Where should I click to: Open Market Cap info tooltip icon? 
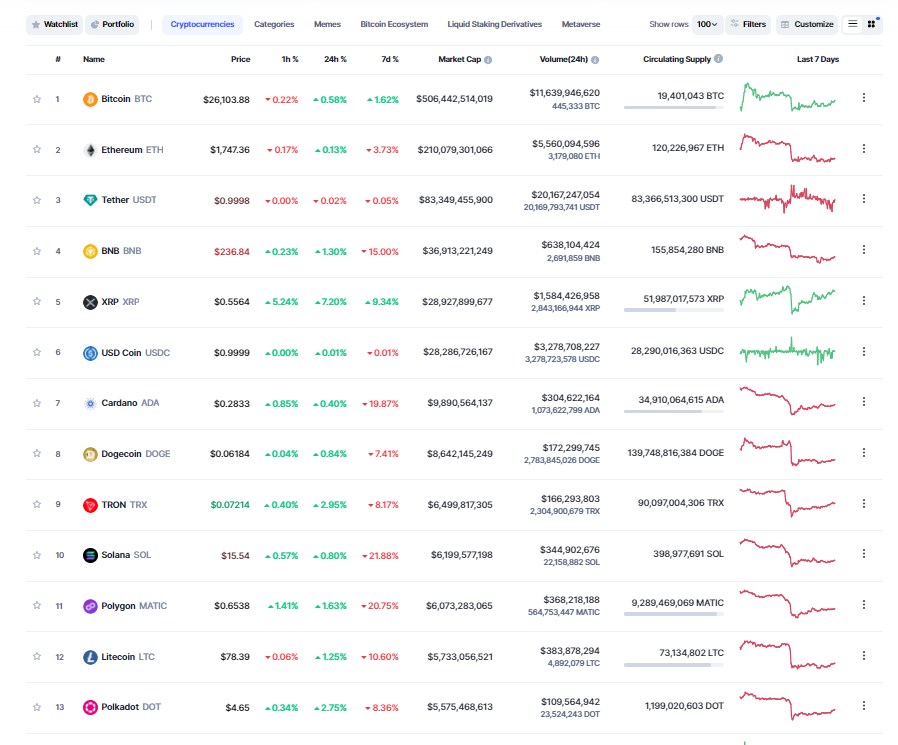(488, 60)
